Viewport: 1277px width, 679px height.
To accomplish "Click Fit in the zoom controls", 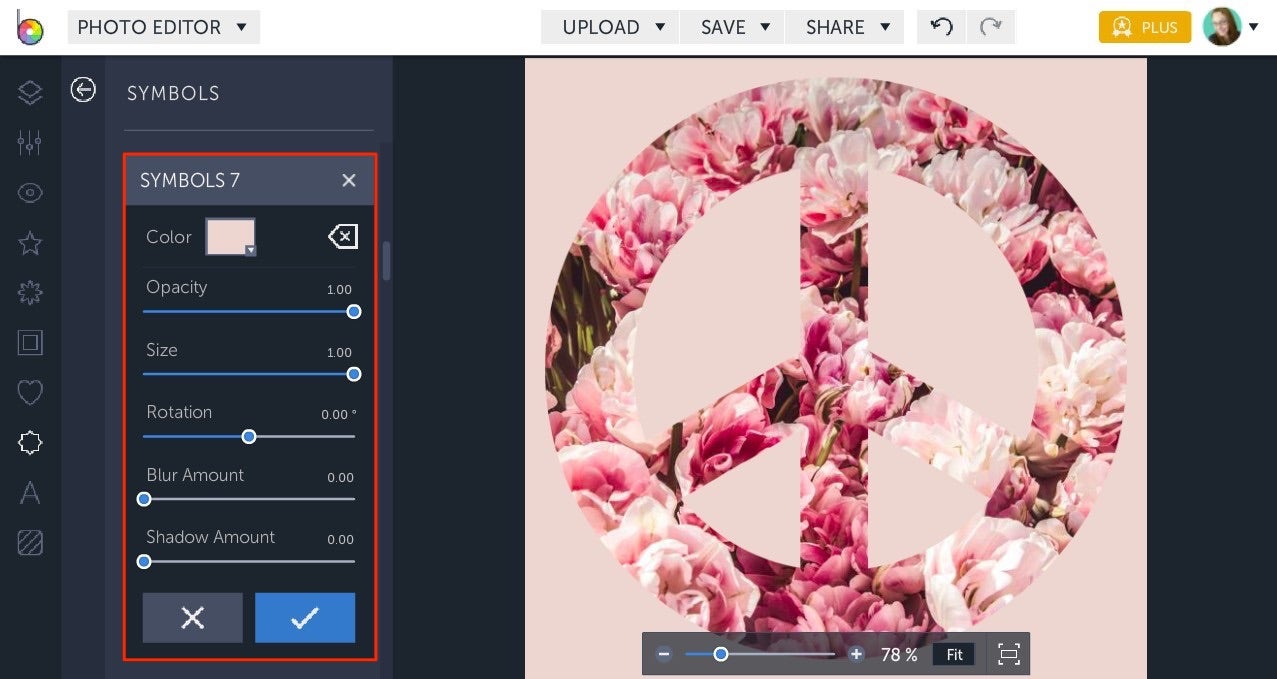I will [953, 654].
